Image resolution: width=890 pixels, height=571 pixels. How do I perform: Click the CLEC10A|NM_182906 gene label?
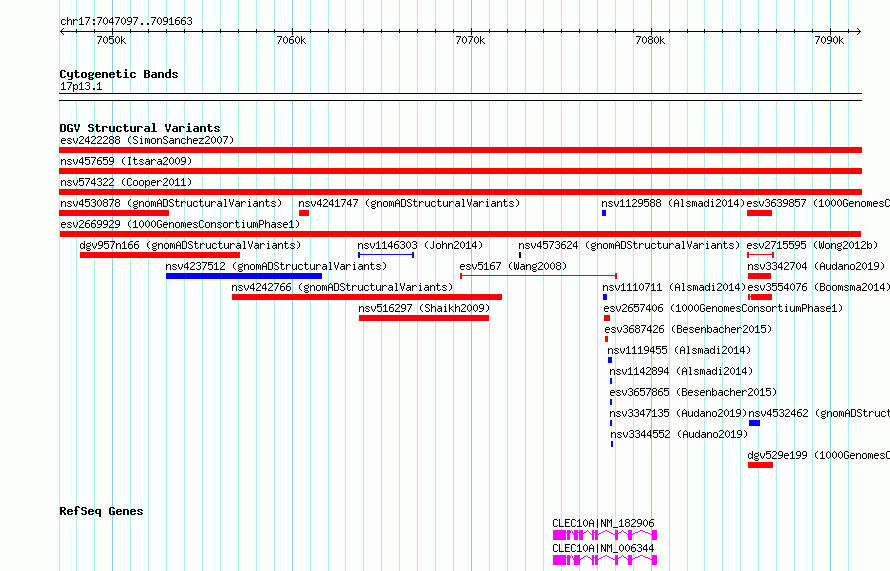603,523
